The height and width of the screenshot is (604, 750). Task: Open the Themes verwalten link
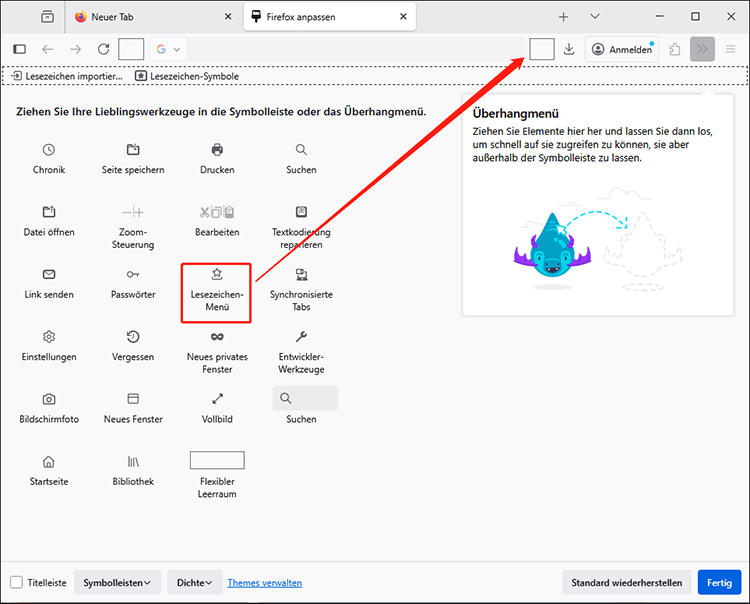pos(264,583)
